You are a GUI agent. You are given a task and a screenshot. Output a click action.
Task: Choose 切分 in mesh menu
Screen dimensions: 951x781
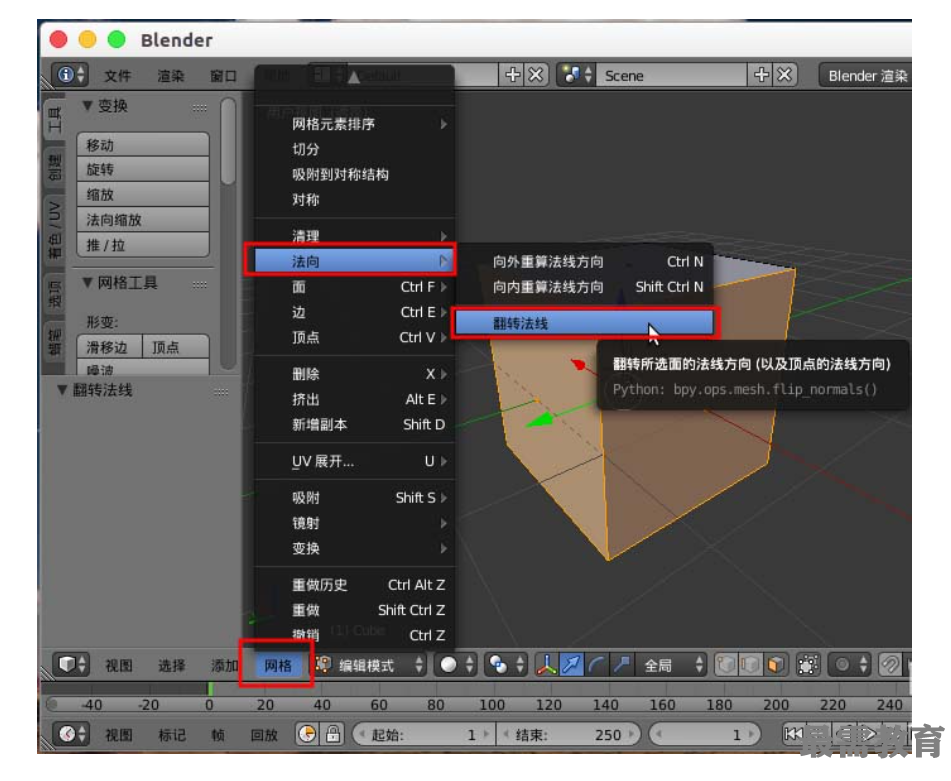click(x=354, y=149)
